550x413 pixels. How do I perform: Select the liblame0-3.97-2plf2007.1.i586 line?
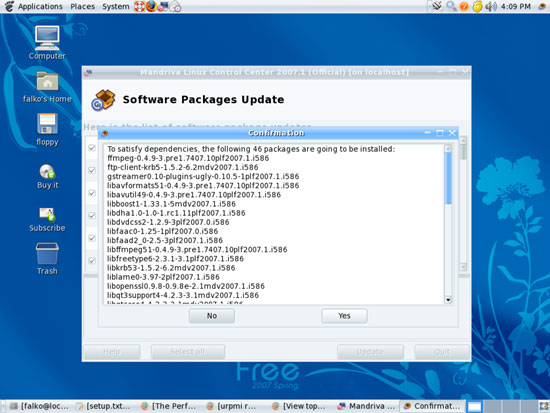click(163, 277)
